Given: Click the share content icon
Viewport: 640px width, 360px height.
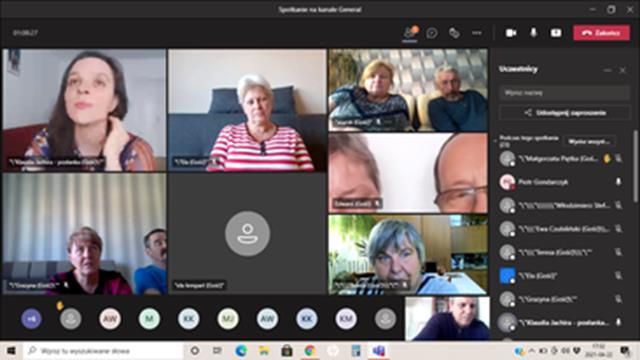Looking at the screenshot, I should [556, 33].
